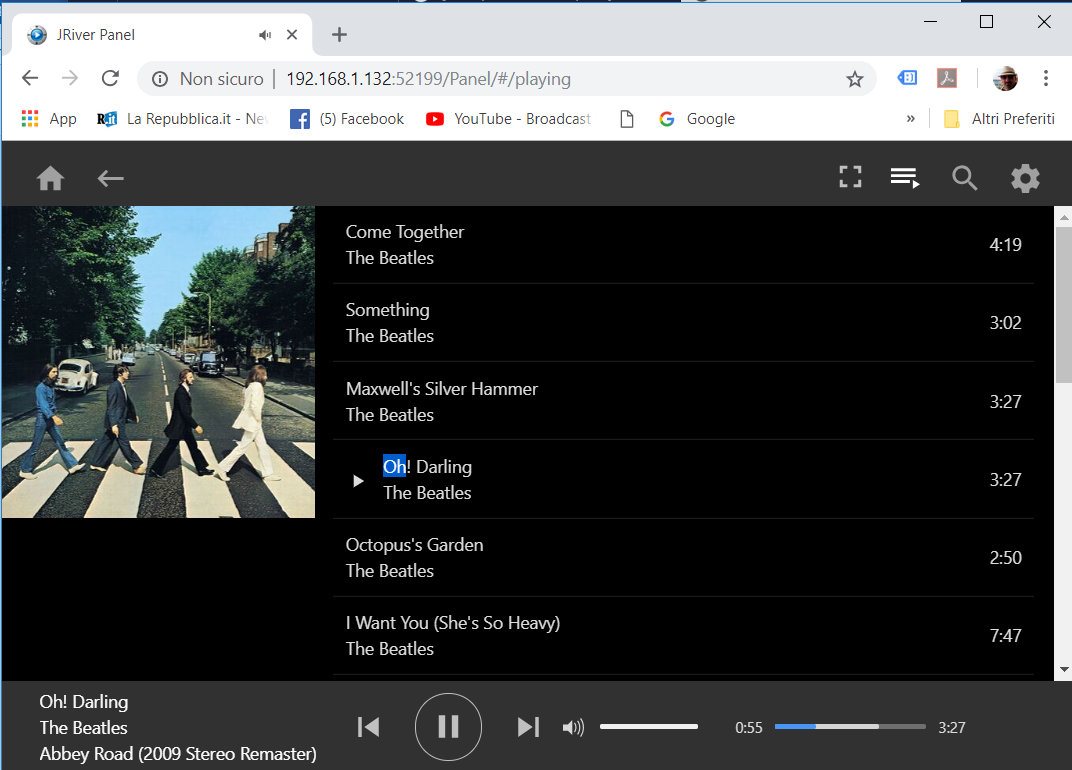Open the blue browser extension icon
Viewport: 1072px width, 770px height.
click(x=907, y=78)
